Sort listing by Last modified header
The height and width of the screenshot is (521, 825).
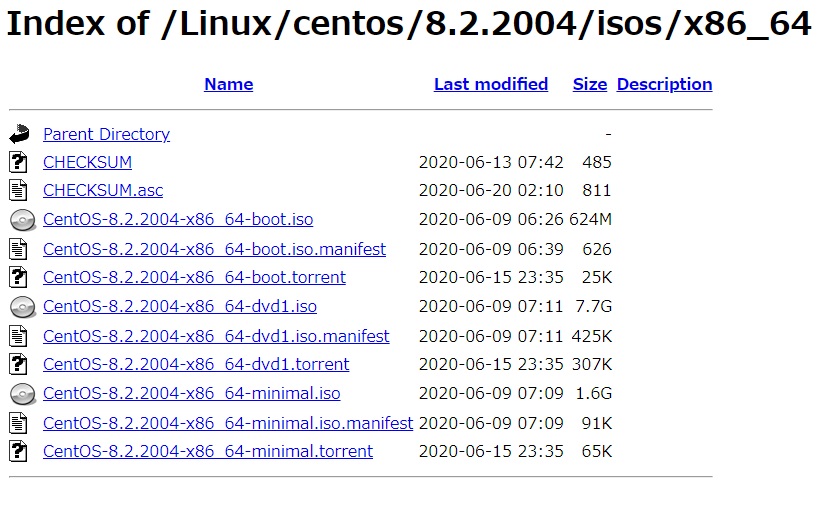point(491,84)
